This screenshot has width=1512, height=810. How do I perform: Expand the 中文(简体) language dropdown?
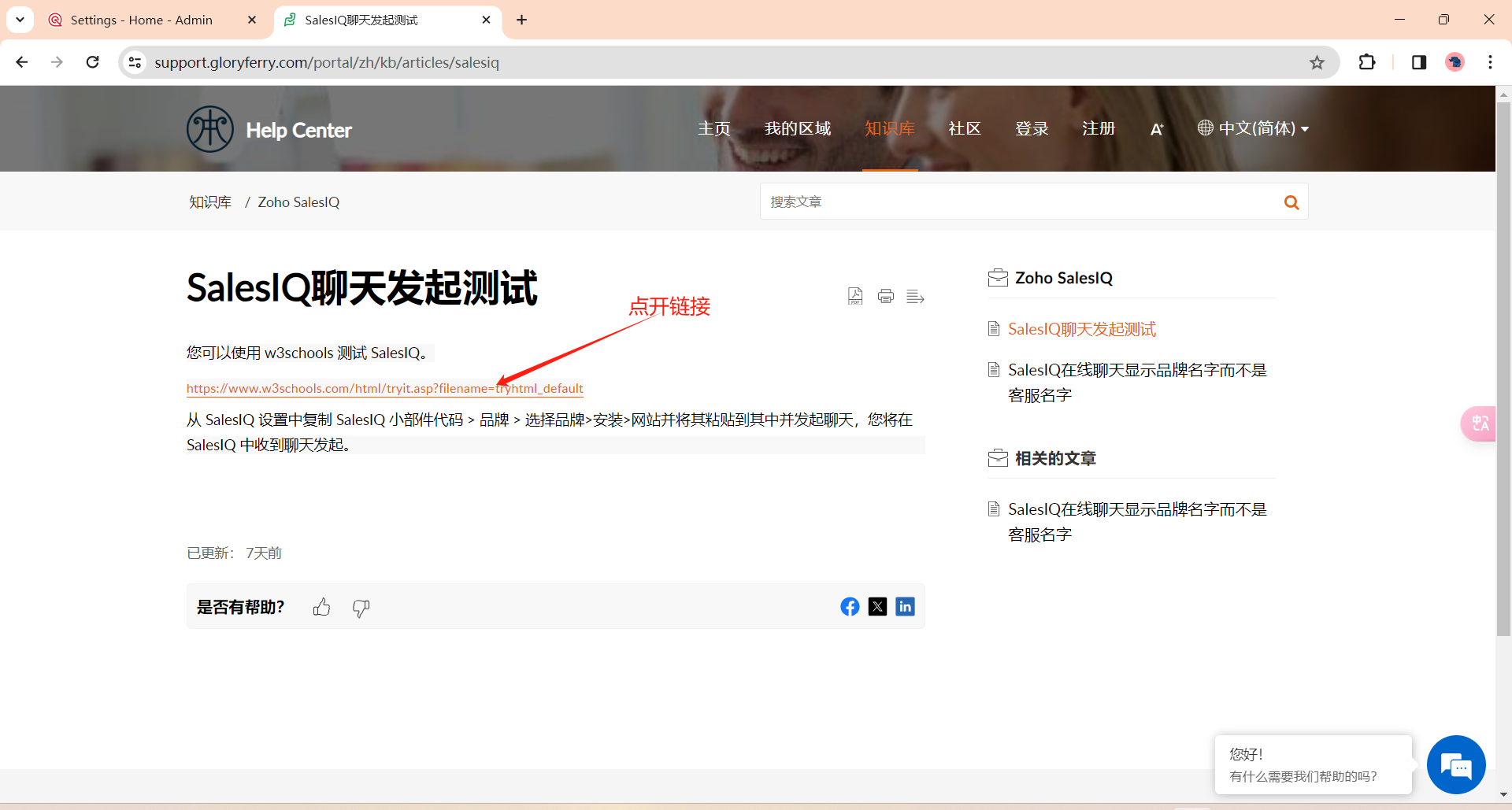[x=1254, y=128]
